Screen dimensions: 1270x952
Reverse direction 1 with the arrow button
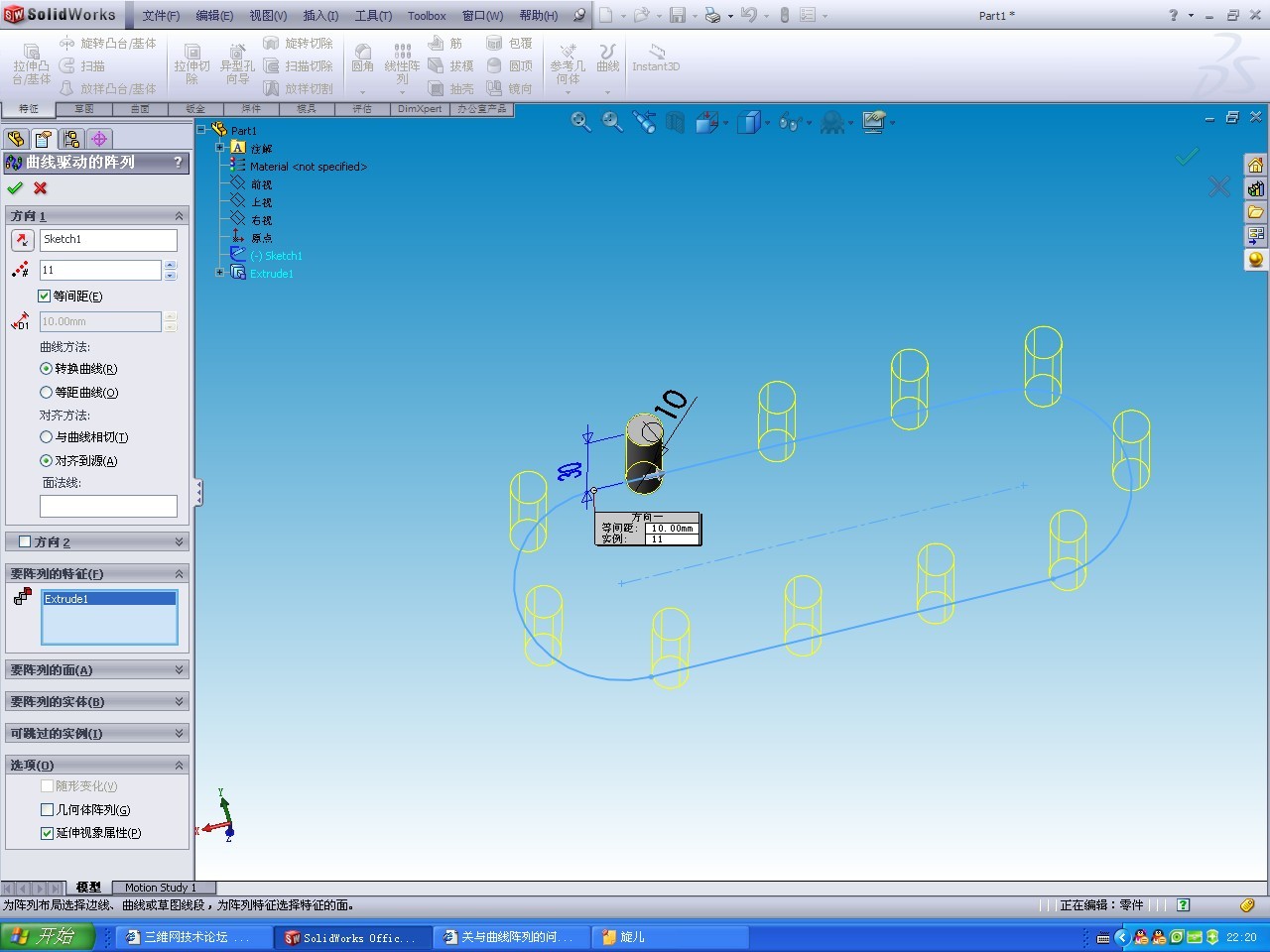pos(22,240)
